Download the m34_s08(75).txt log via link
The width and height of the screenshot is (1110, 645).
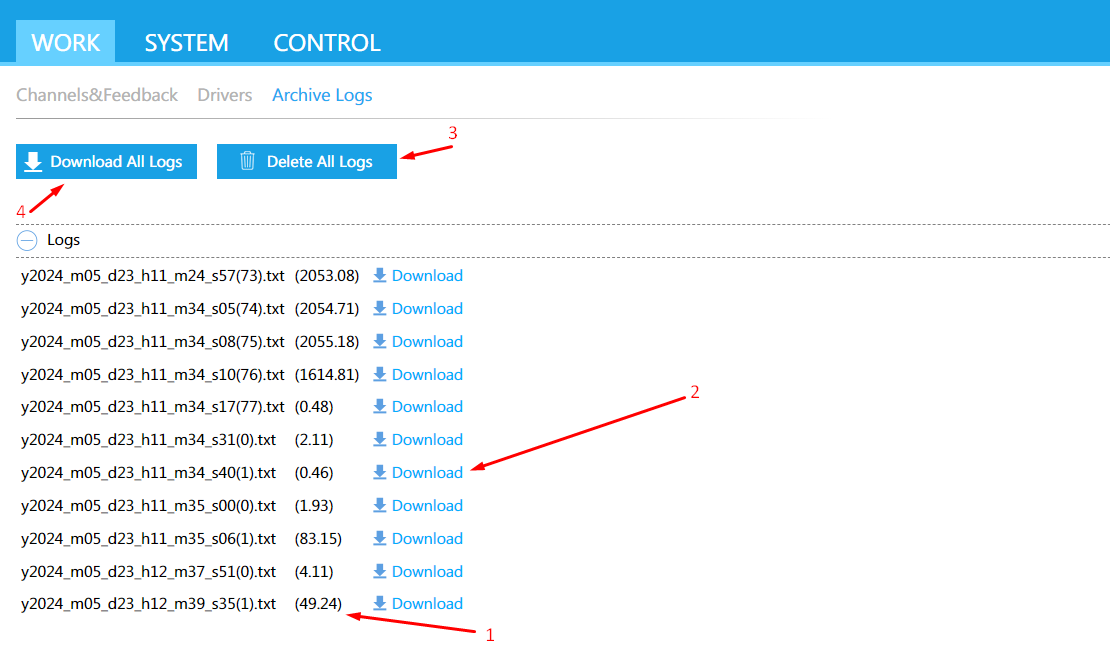(427, 342)
